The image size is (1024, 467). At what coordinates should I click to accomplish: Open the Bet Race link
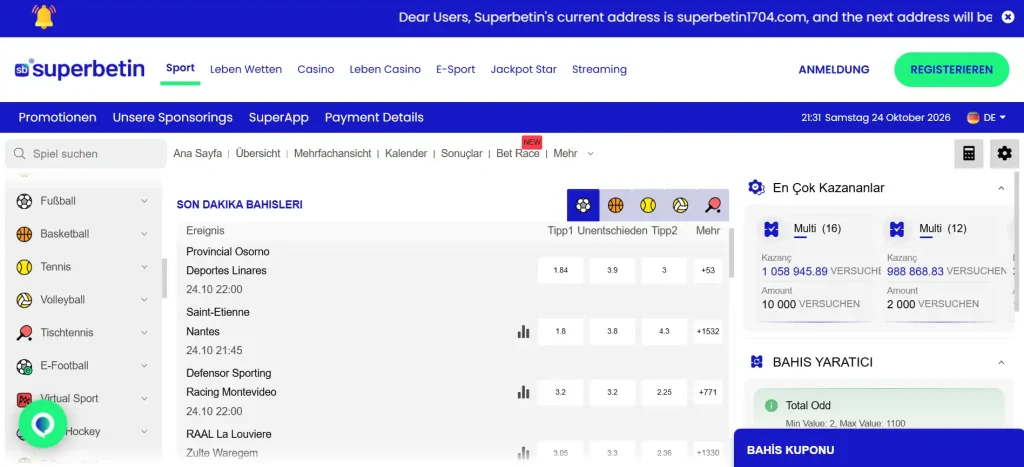518,153
